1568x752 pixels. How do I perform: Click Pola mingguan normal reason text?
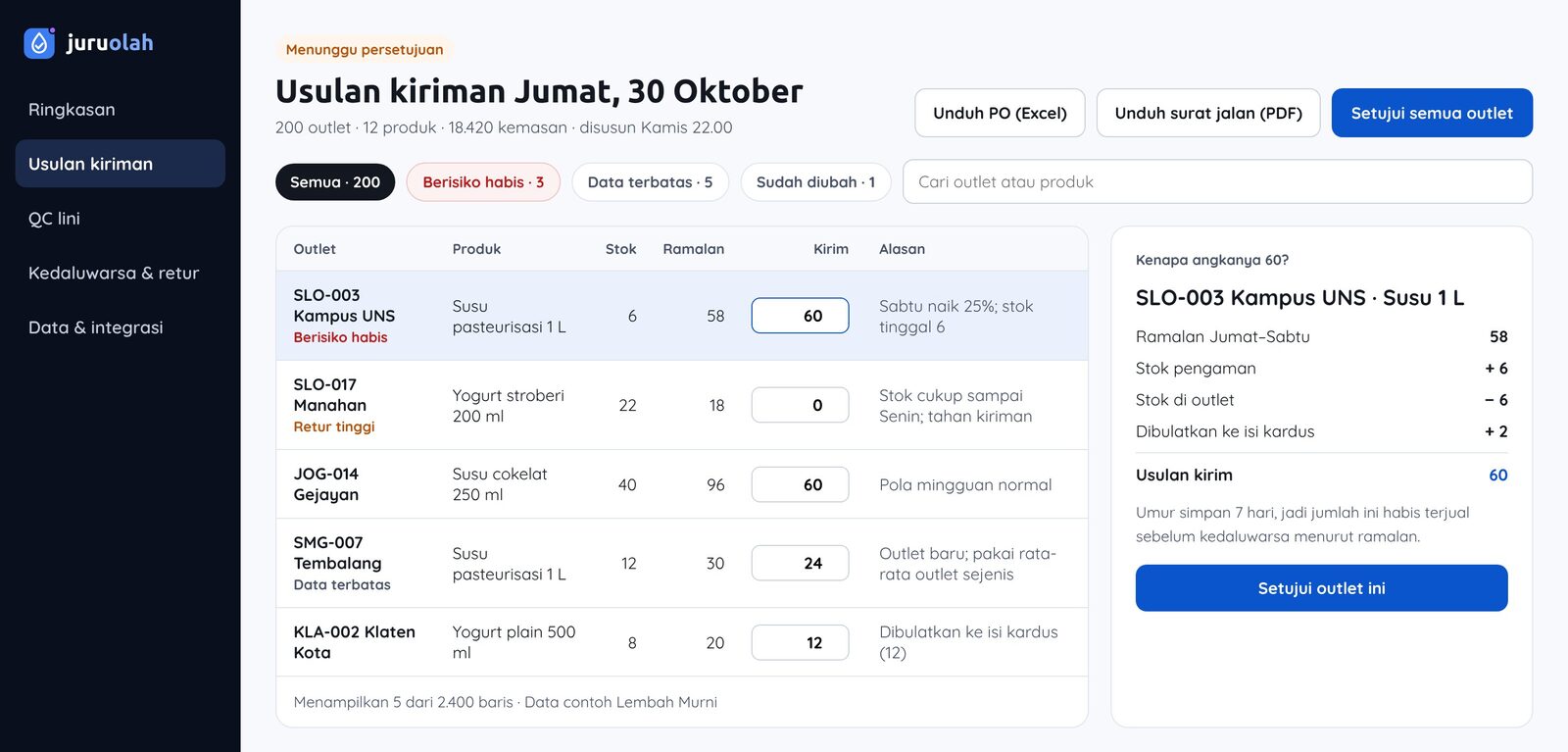(x=965, y=484)
